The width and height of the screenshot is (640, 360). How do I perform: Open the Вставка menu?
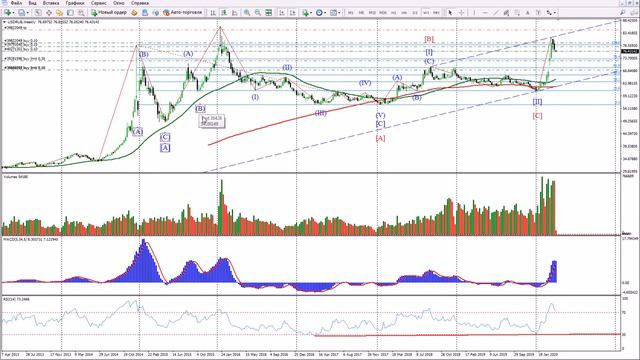pyautogui.click(x=51, y=3)
